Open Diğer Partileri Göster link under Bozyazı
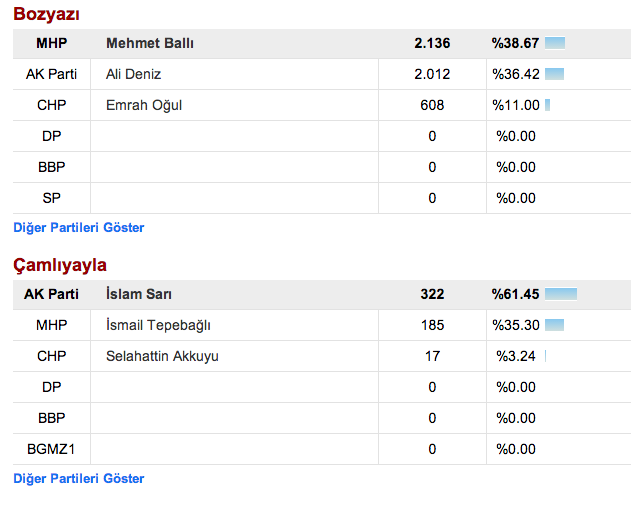The height and width of the screenshot is (505, 643). point(79,227)
